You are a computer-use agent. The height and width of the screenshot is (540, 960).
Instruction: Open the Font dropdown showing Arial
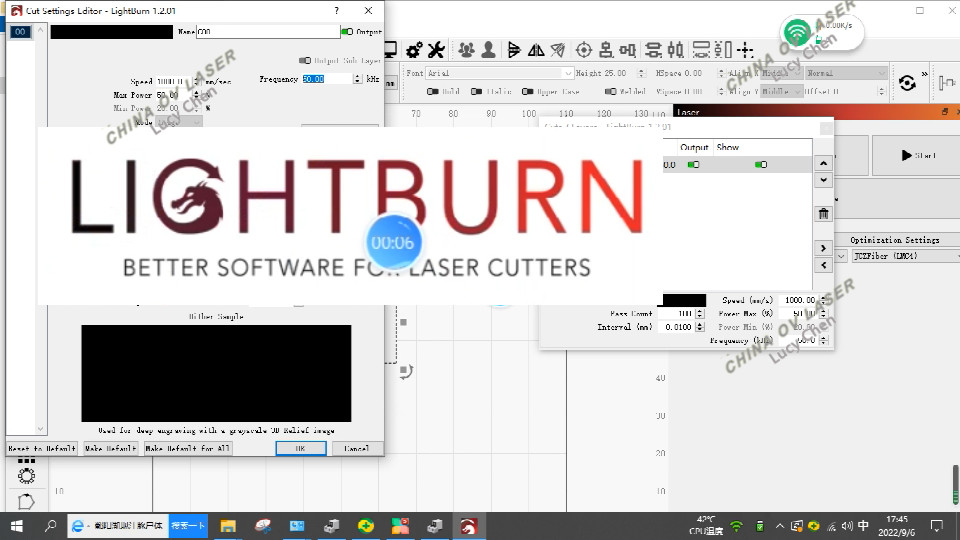pos(499,73)
